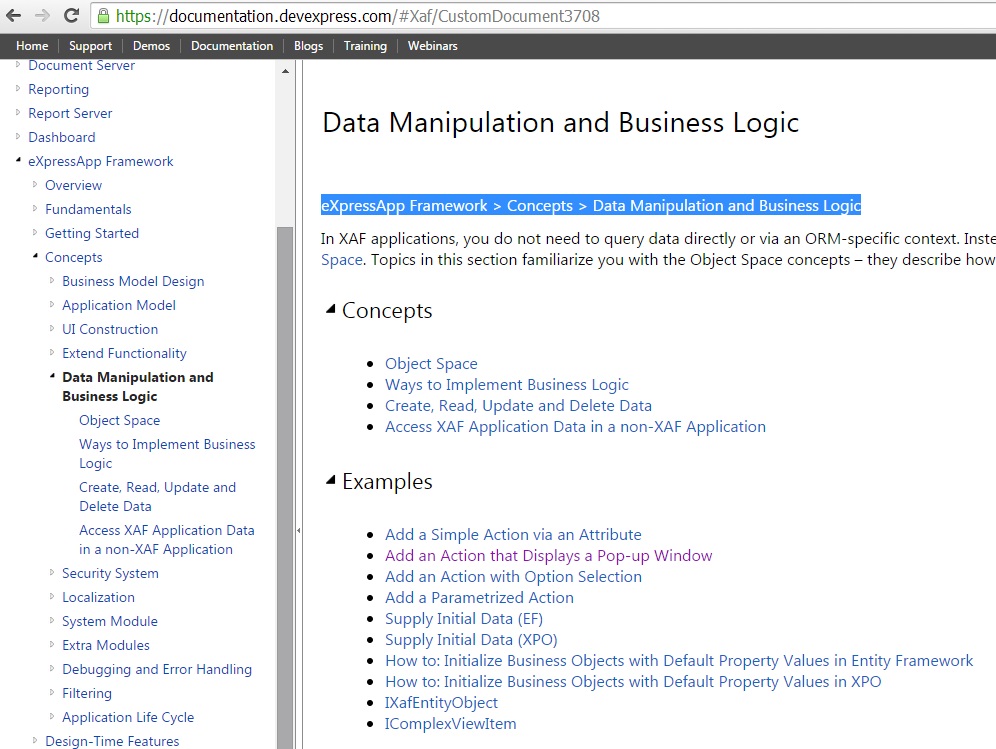Select Localization in the sidebar tree
The width and height of the screenshot is (996, 749).
click(x=98, y=597)
